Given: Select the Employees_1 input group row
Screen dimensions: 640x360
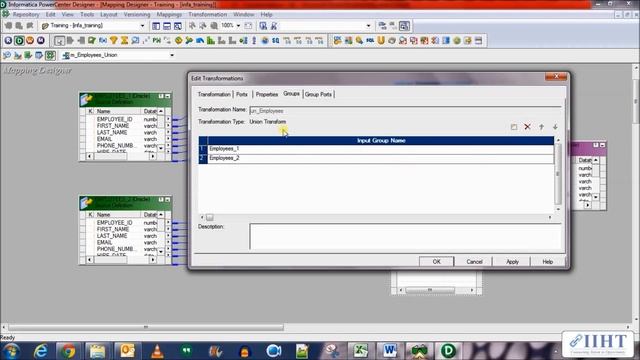Looking at the screenshot, I should click(x=380, y=149).
